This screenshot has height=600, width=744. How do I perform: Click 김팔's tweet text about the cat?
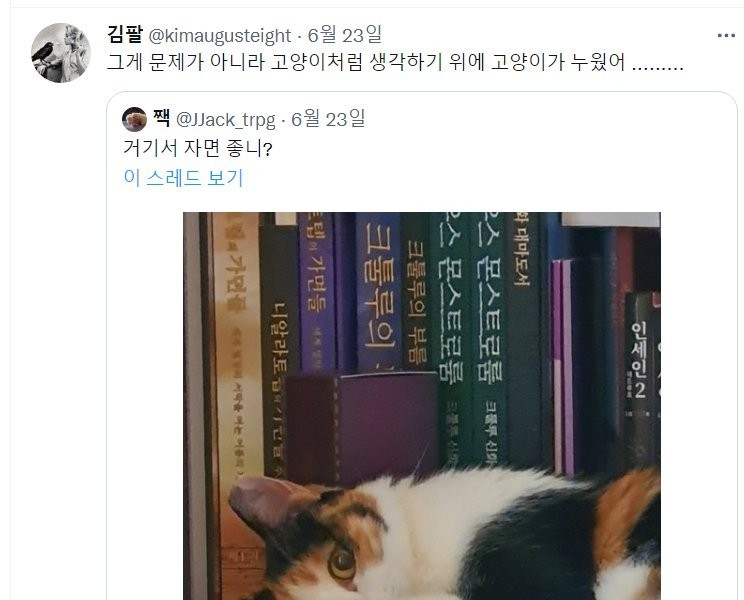coord(395,62)
